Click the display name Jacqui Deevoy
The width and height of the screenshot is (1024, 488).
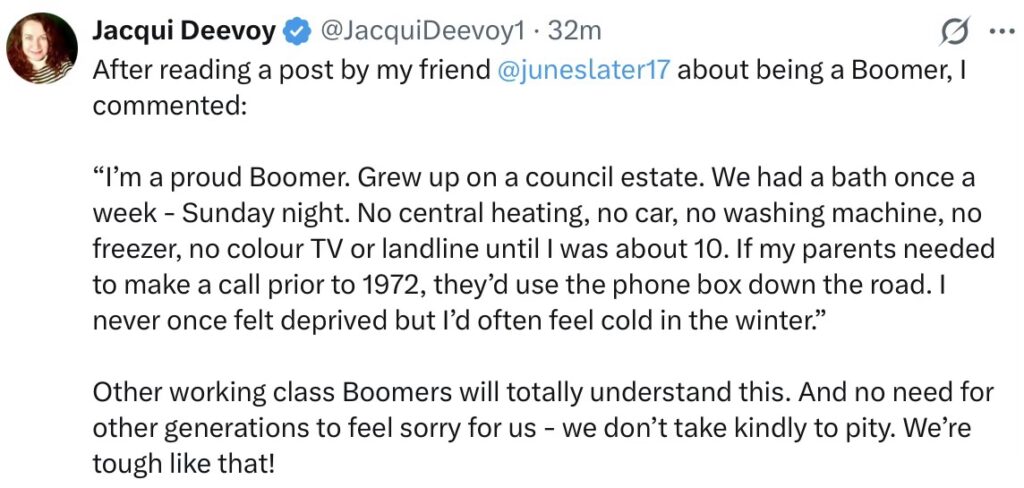184,32
